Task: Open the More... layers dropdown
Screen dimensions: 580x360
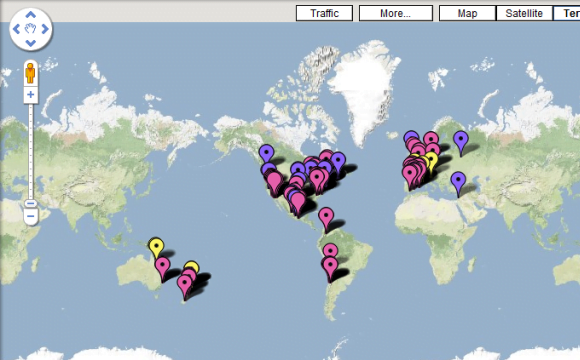Action: 396,13
